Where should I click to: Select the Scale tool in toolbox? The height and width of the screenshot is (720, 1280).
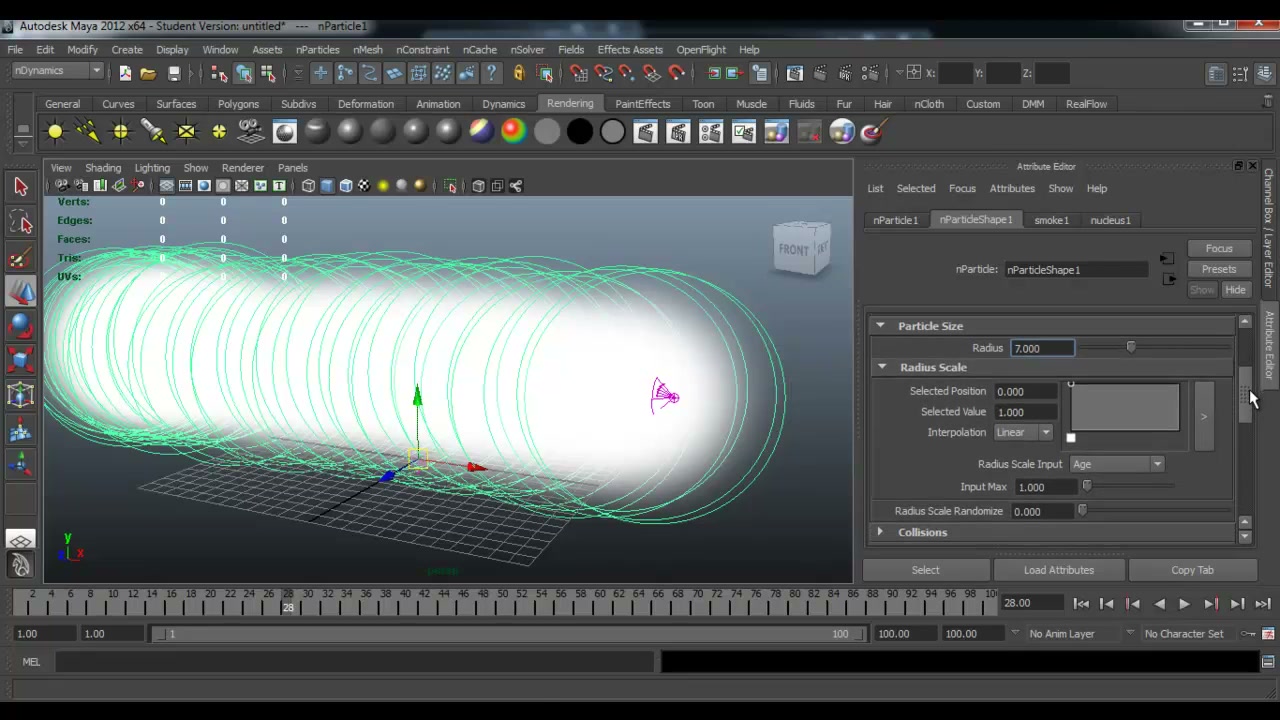(20, 361)
